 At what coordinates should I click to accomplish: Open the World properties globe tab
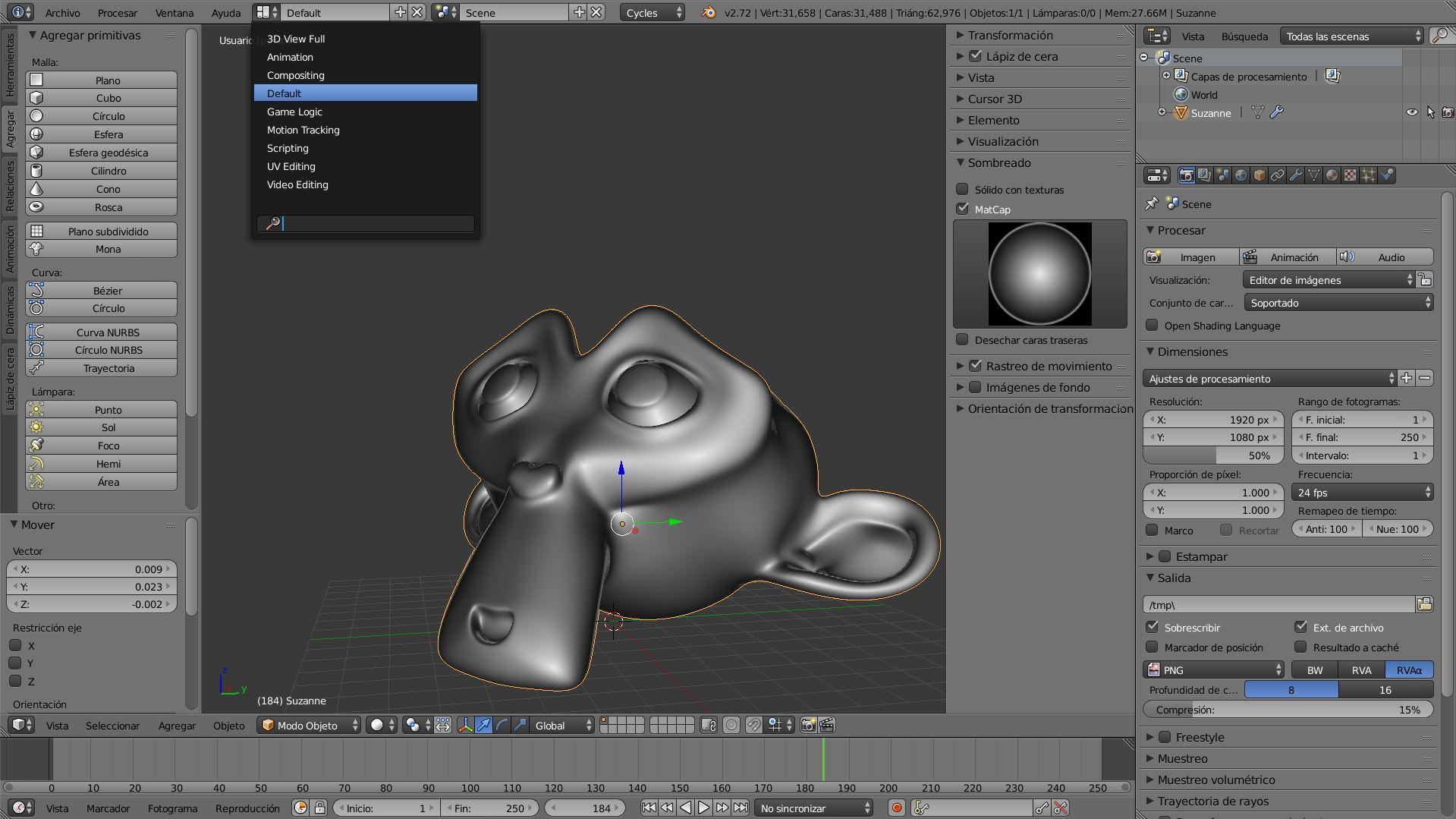(1241, 175)
